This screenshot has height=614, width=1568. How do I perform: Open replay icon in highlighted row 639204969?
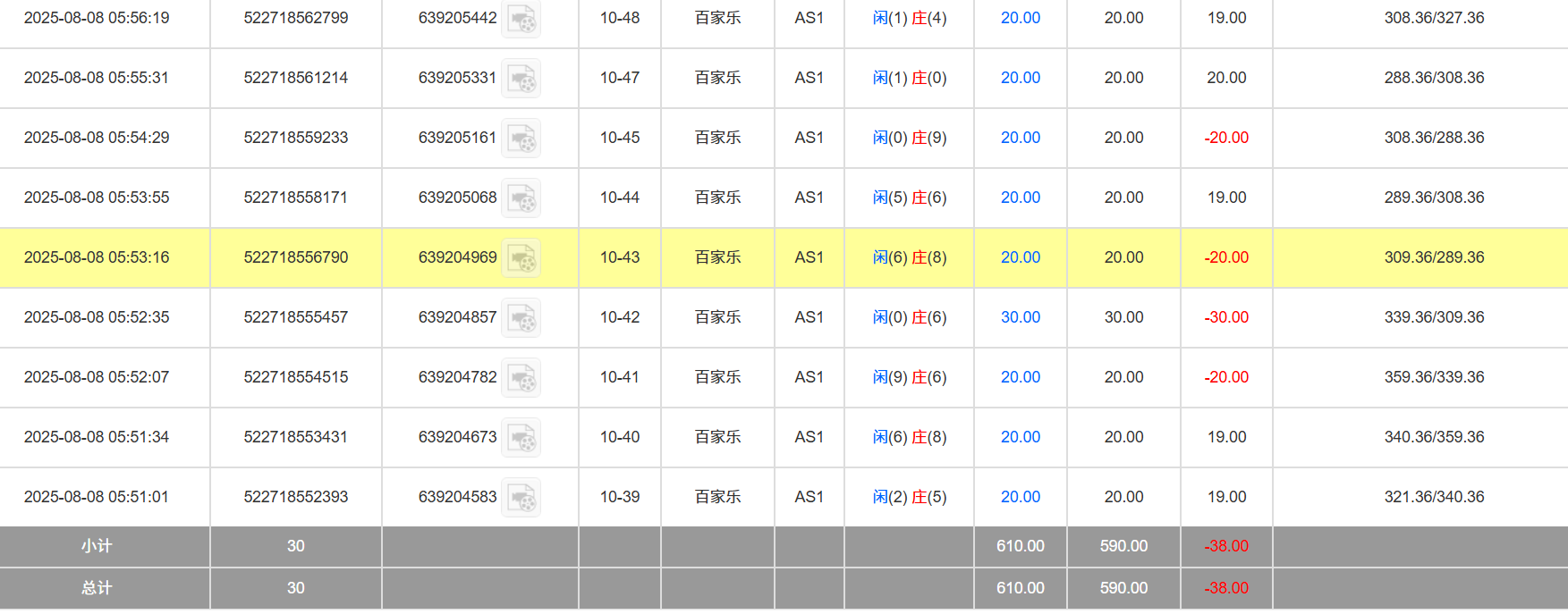pyautogui.click(x=521, y=258)
